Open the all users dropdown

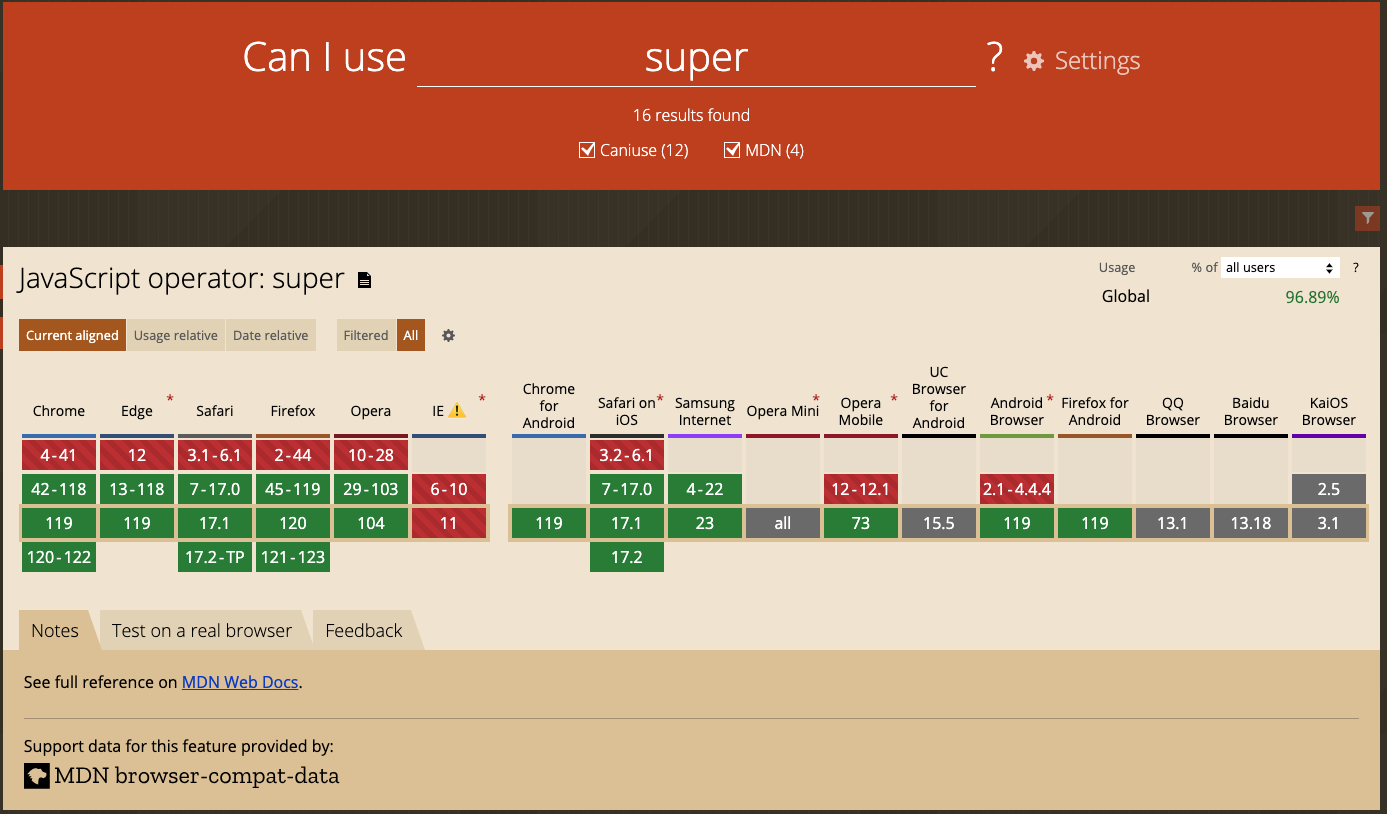pyautogui.click(x=1280, y=268)
